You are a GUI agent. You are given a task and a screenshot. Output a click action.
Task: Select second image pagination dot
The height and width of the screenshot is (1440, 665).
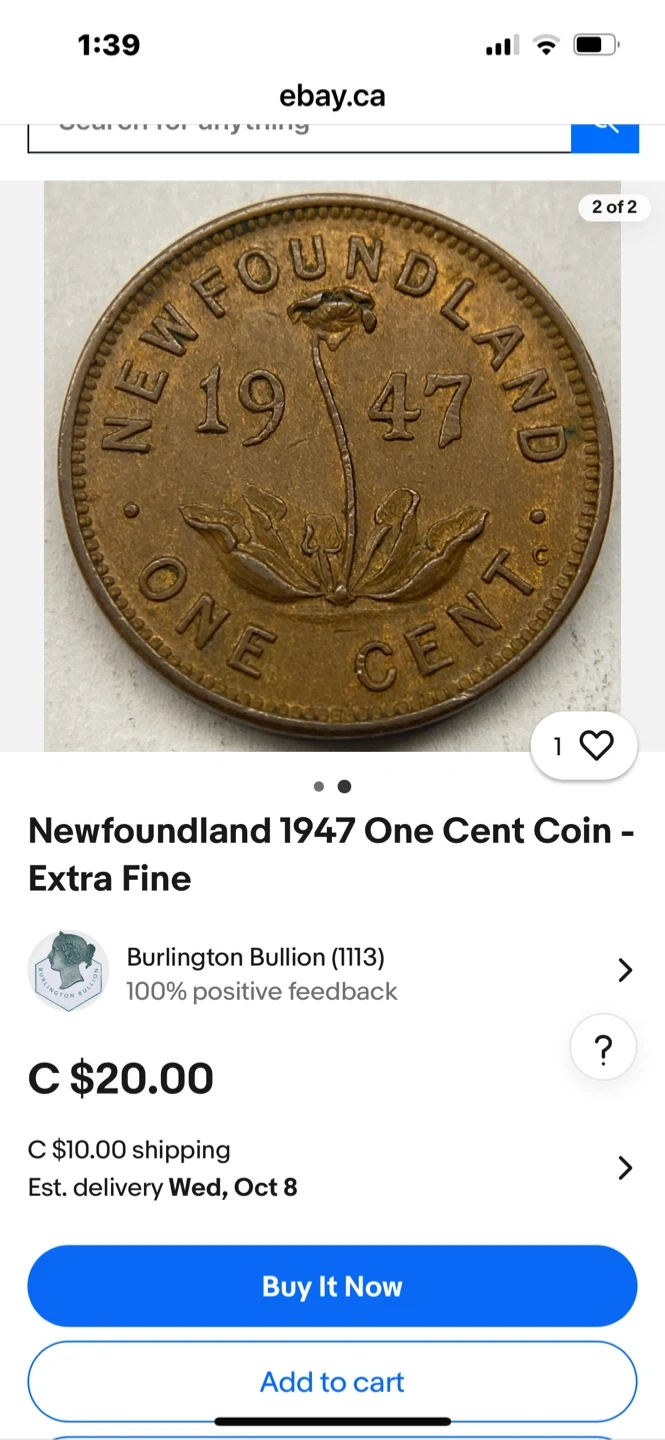pos(344,786)
